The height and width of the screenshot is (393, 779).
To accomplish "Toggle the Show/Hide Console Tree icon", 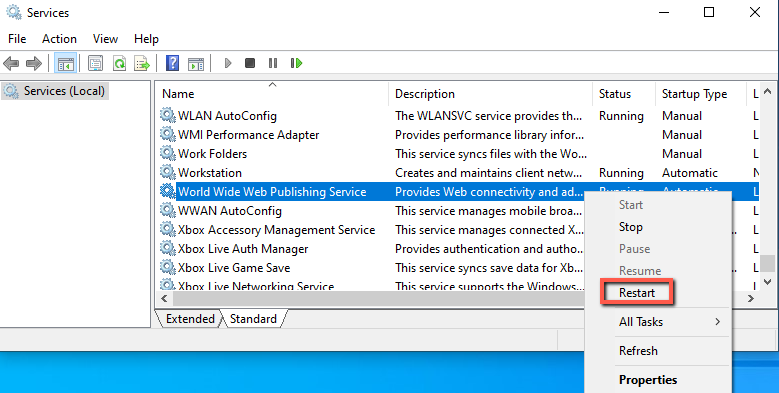I will click(x=66, y=63).
